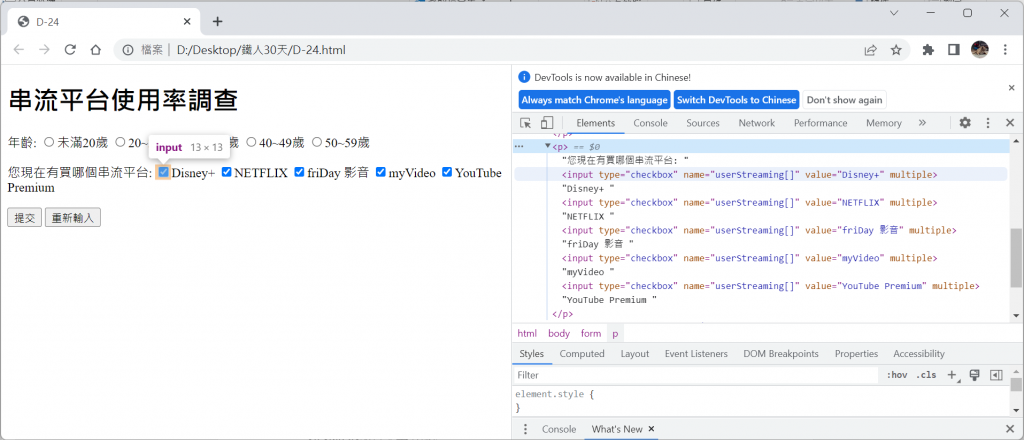
Task: Reset the form with 重新輸入 button
Action: (72, 218)
